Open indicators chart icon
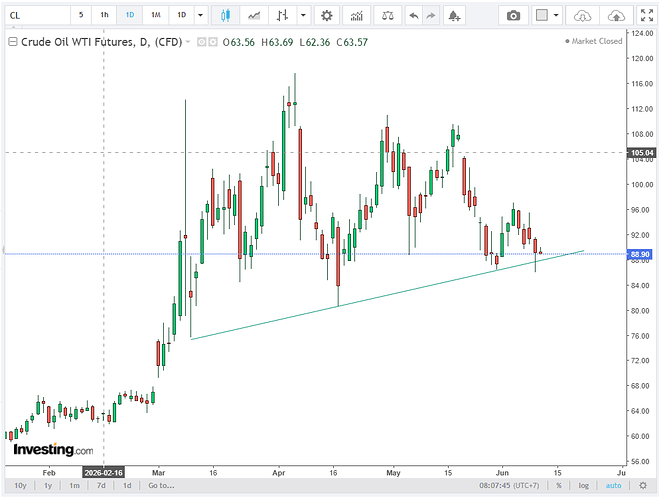This screenshot has height=500, width=659. [356, 16]
